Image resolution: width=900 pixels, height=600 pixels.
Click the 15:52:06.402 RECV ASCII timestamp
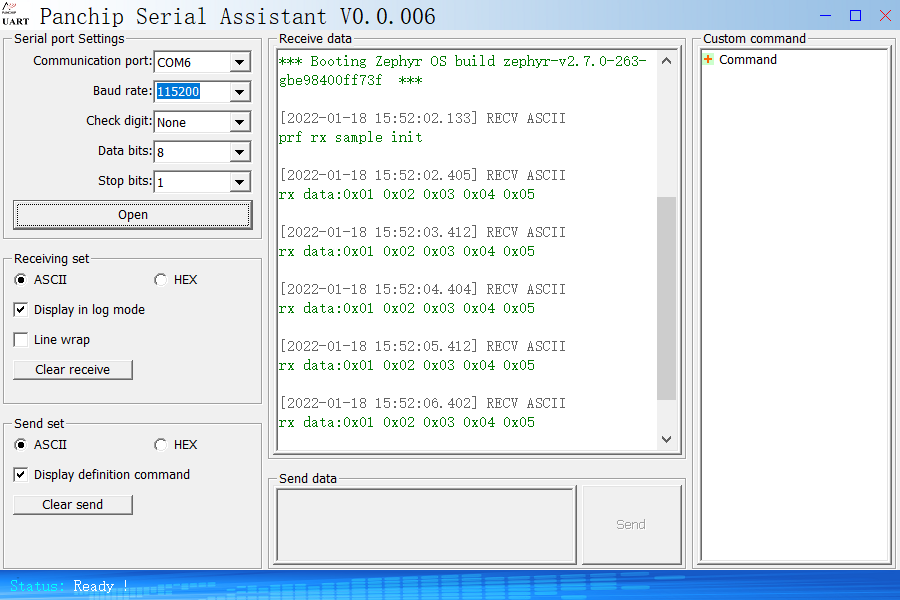click(422, 403)
